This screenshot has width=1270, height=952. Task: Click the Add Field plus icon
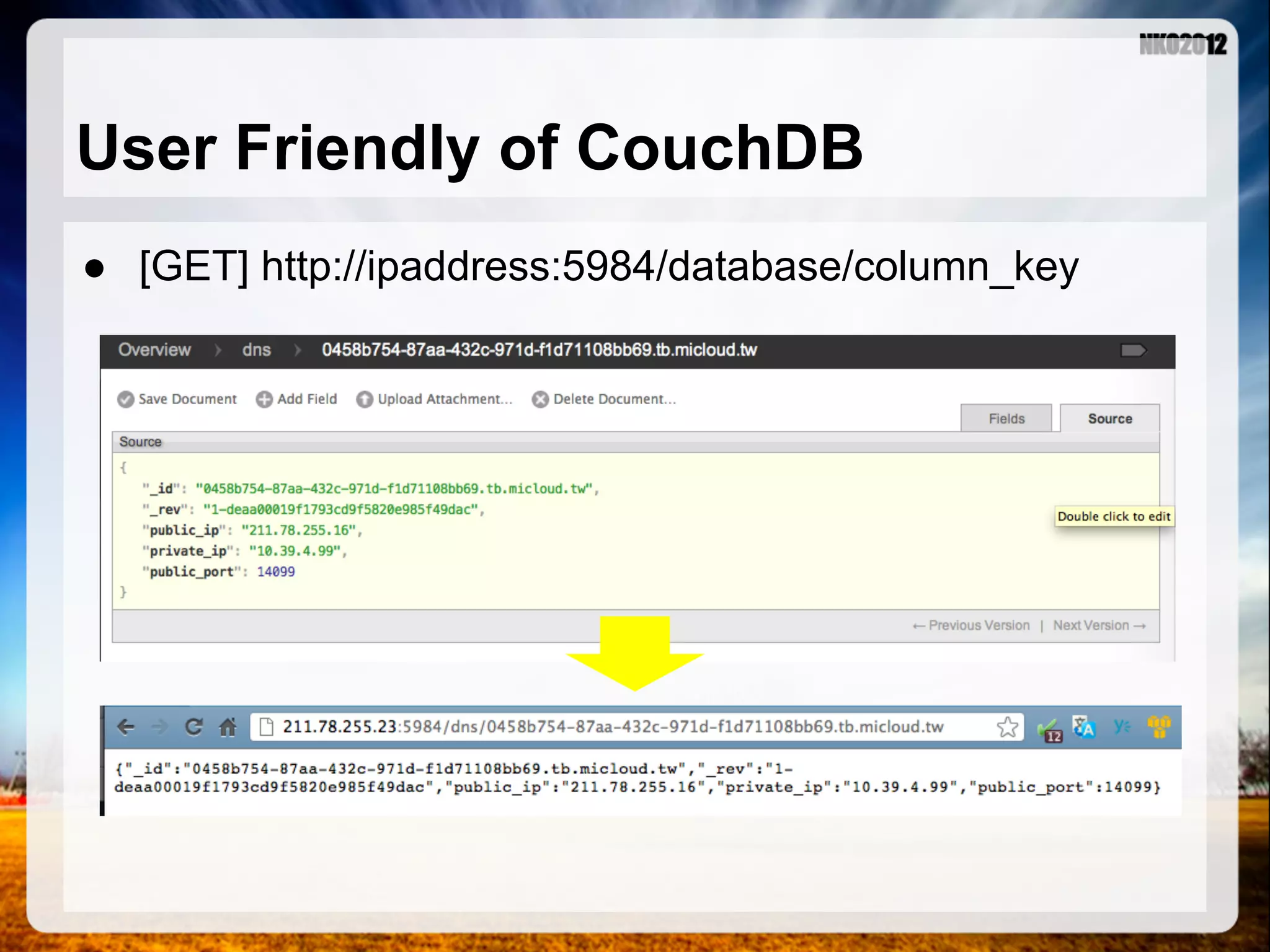click(x=264, y=400)
